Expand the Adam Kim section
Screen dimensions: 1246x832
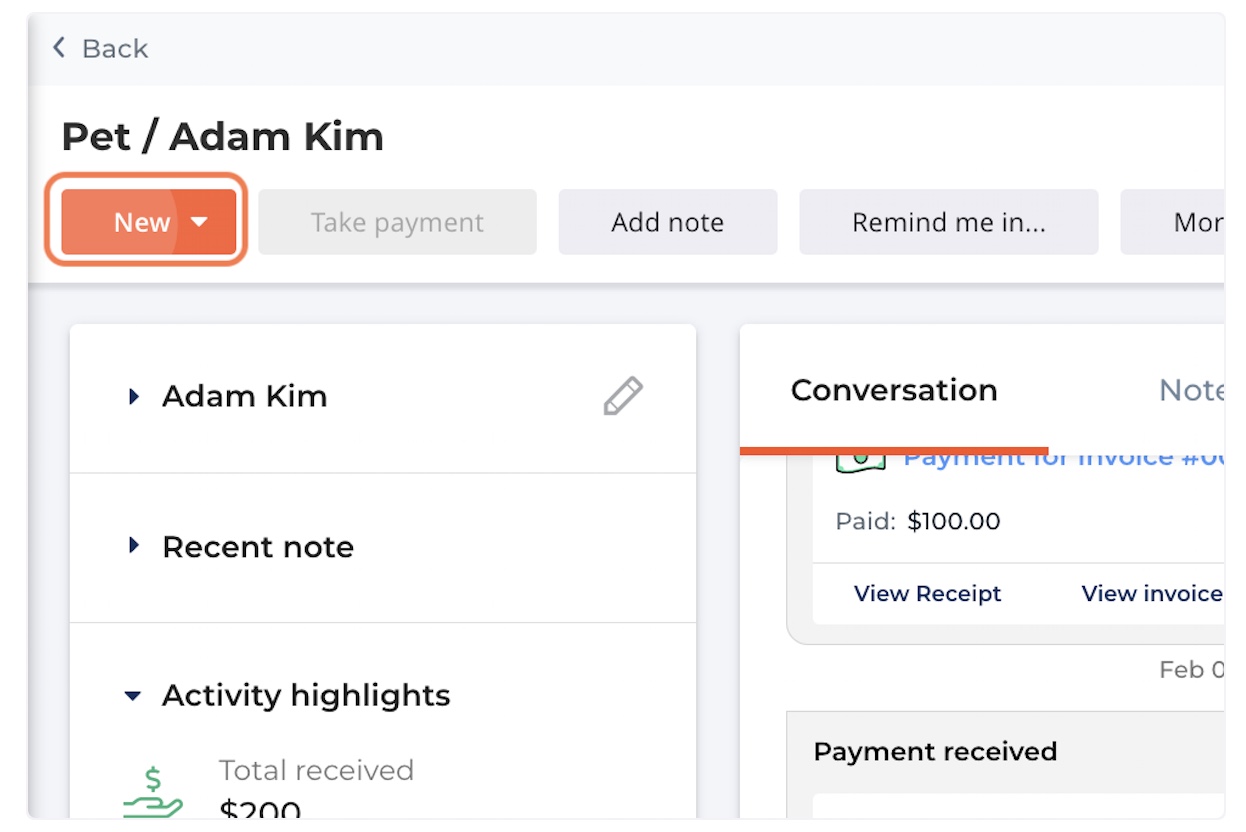coord(134,397)
